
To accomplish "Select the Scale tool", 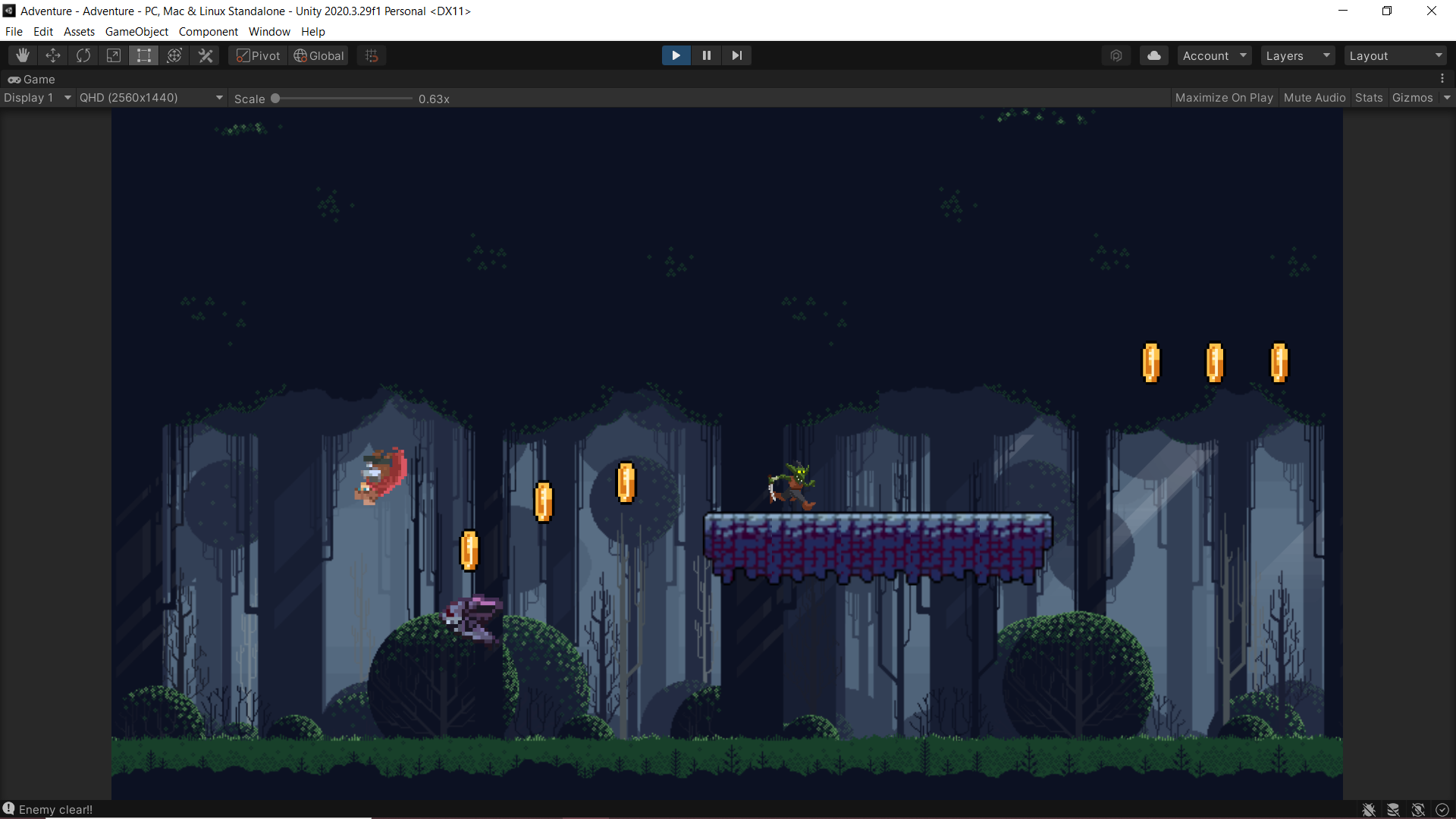I will click(113, 55).
